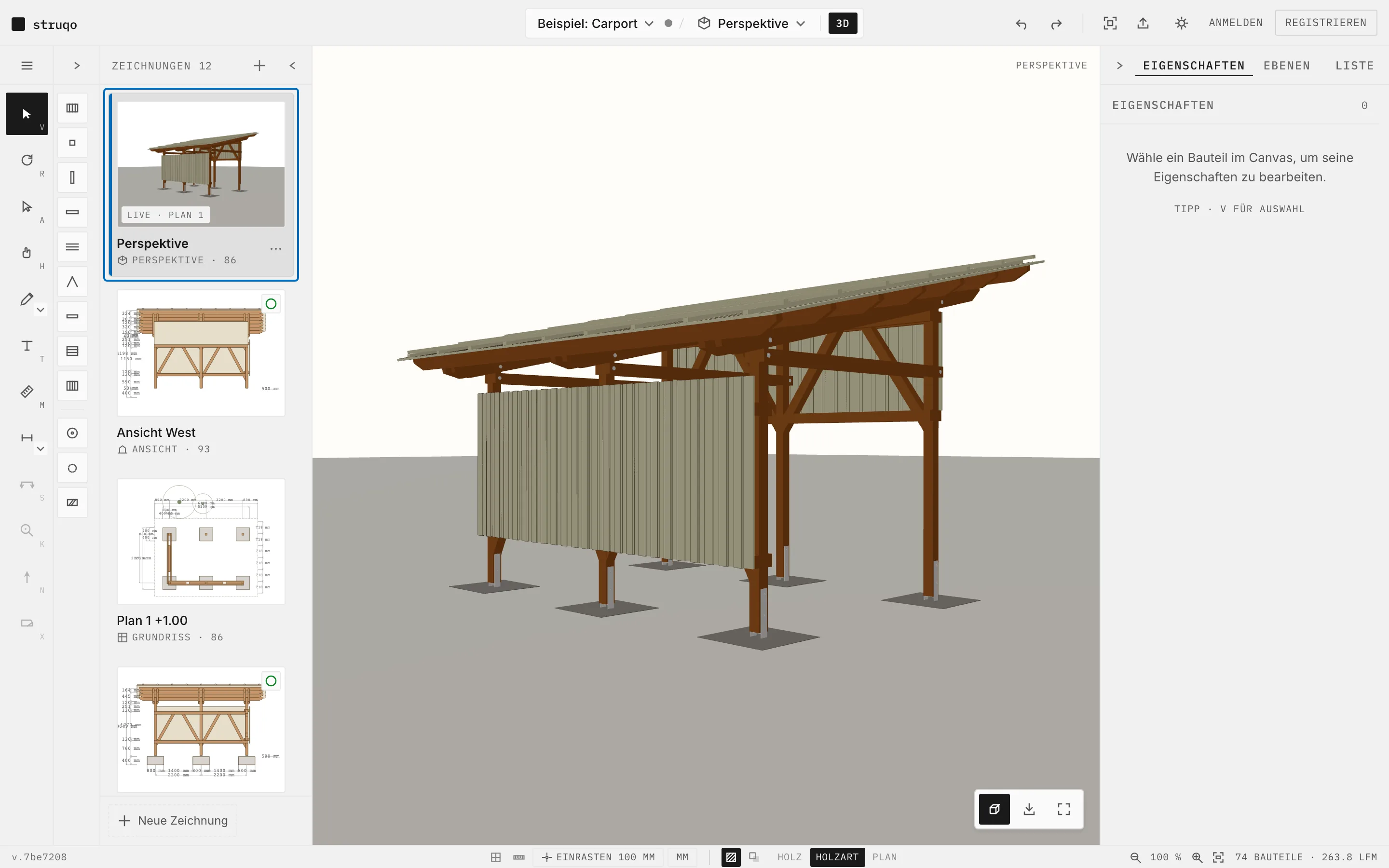This screenshot has width=1389, height=868.
Task: Click the zoom in magnifier in status bar
Action: (x=1197, y=857)
